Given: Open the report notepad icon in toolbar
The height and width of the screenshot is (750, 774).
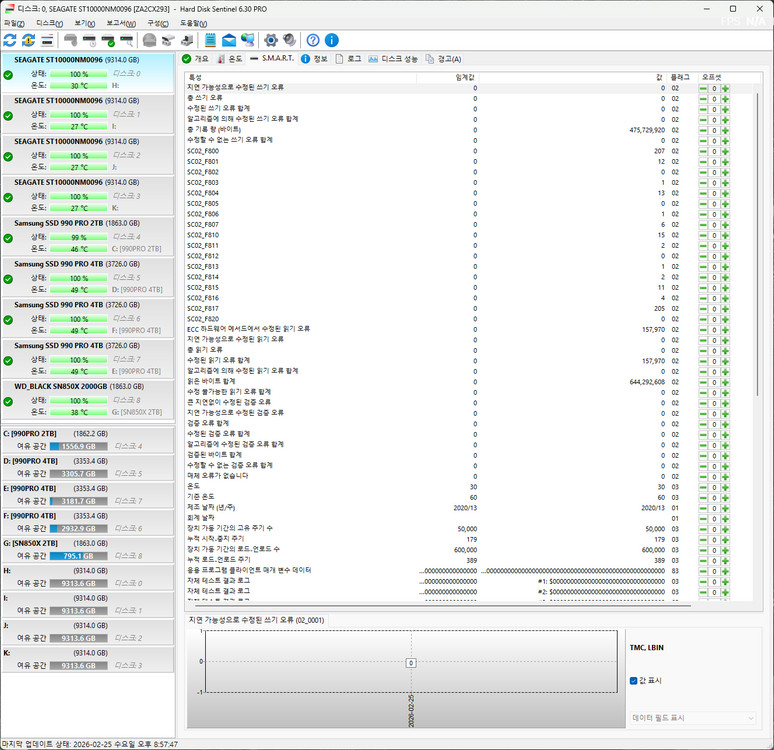Looking at the screenshot, I should tap(211, 40).
